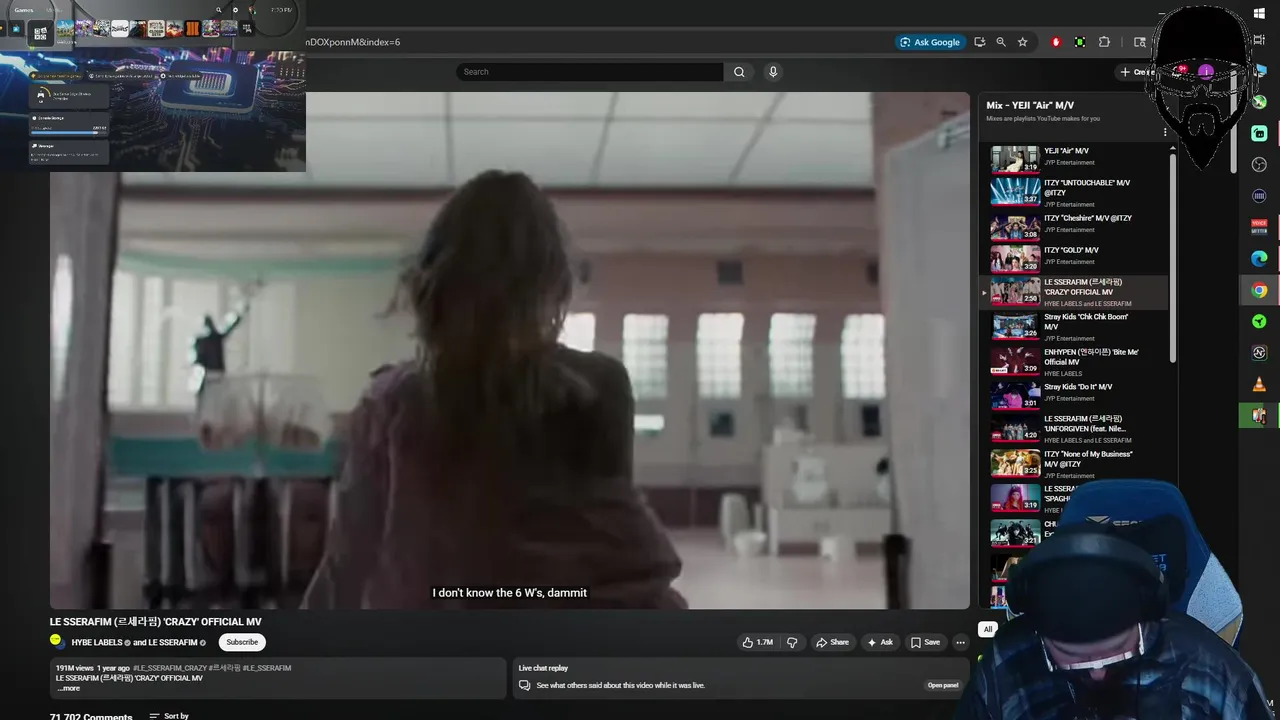Switch to Google Chrome on the taskbar
This screenshot has height=720, width=1280.
[1259, 290]
